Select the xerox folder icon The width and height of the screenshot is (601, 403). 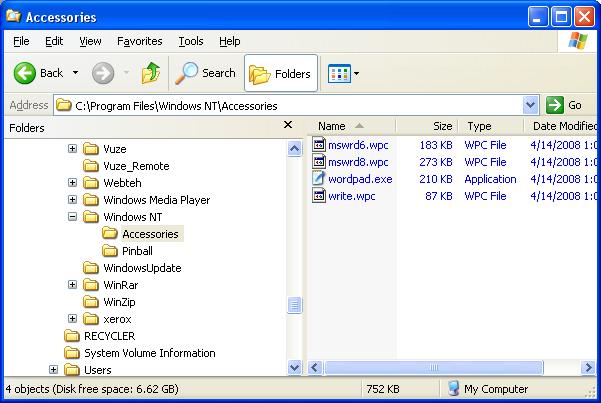(91, 318)
